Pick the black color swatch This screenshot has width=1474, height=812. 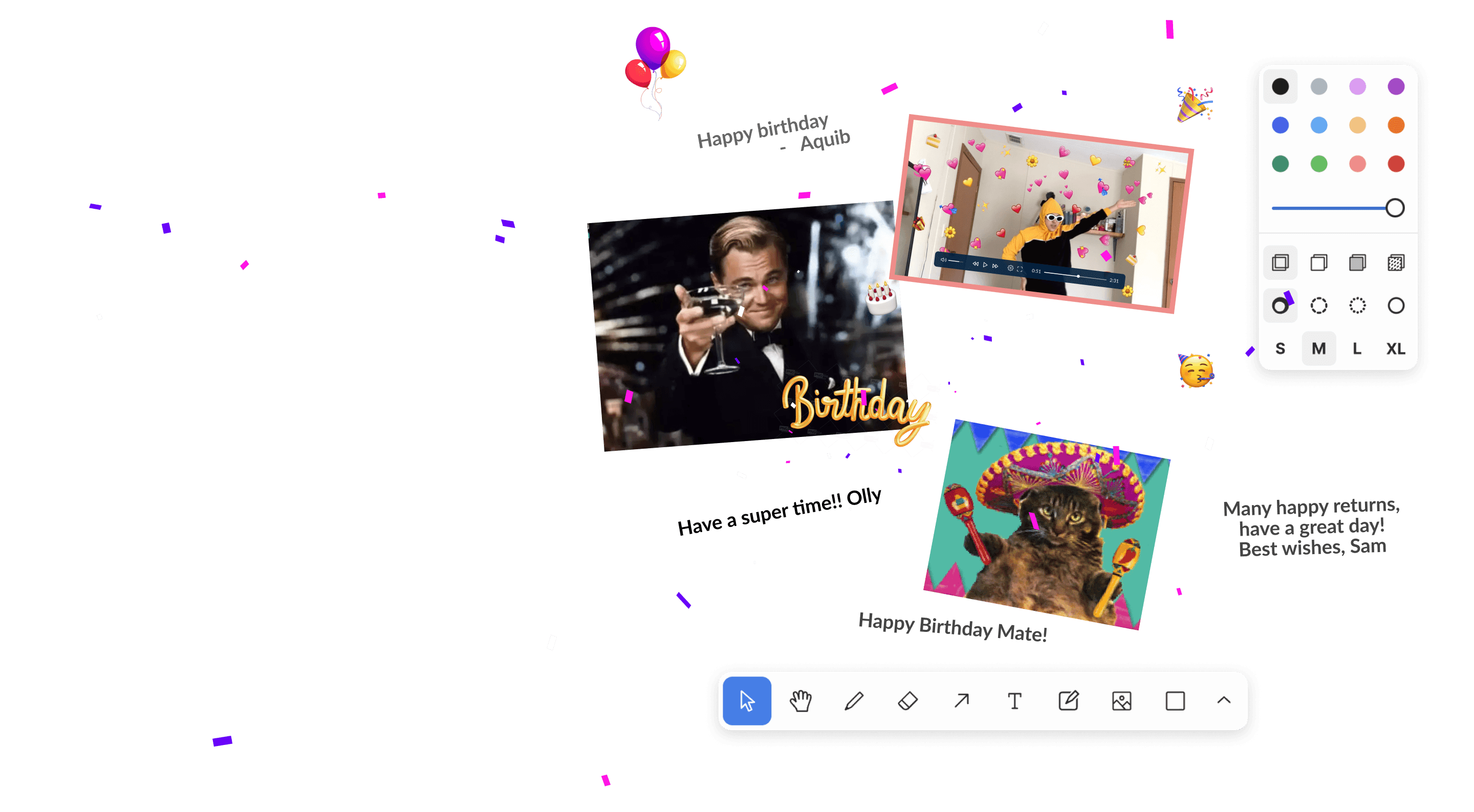[1280, 86]
